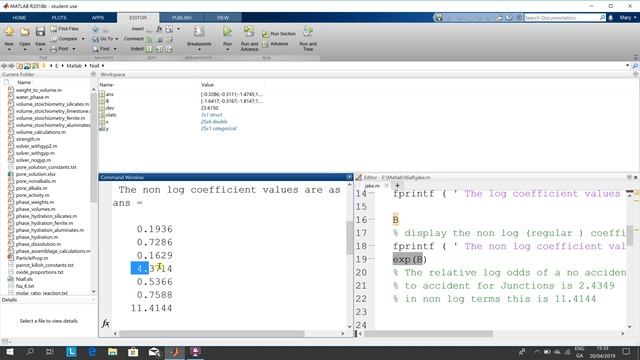The image size is (640, 360).
Task: Click the Compare button
Action: pyautogui.click(x=64, y=39)
